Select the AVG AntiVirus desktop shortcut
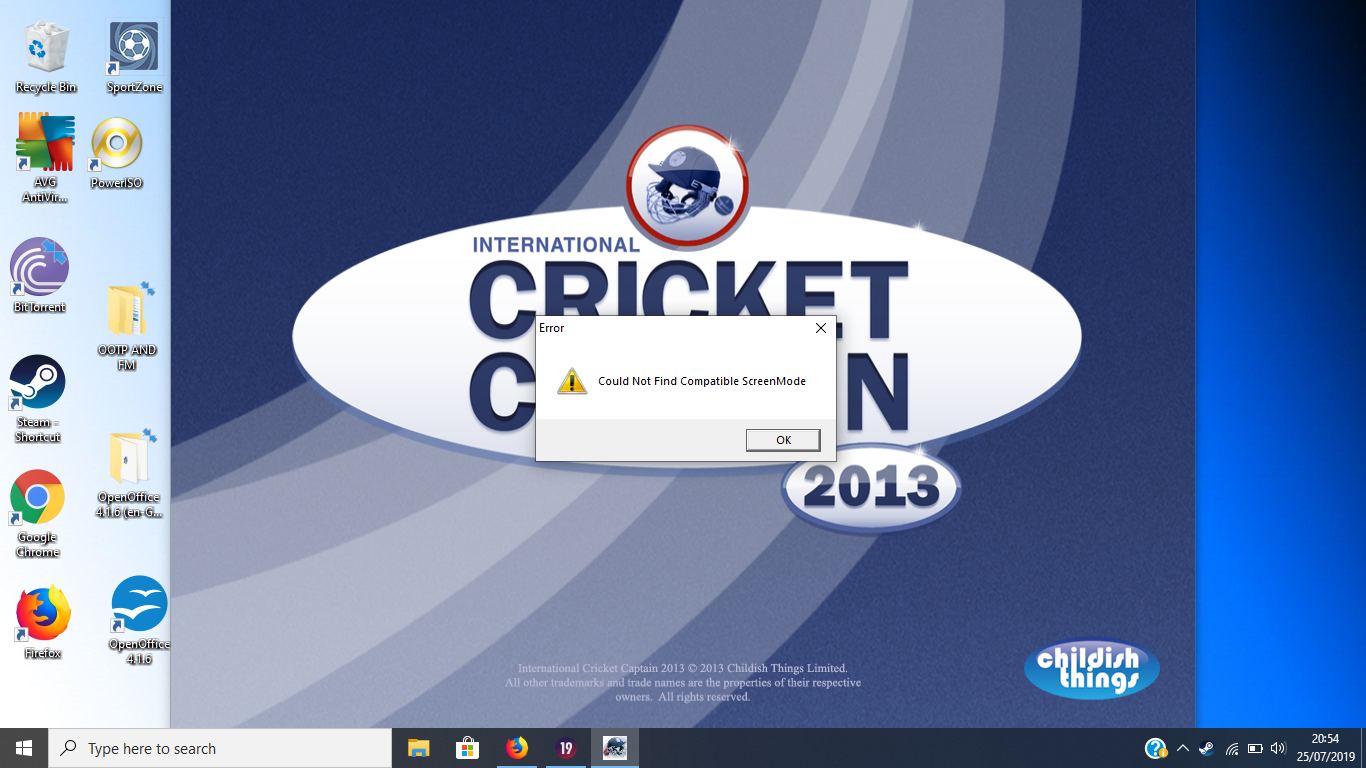 45,158
